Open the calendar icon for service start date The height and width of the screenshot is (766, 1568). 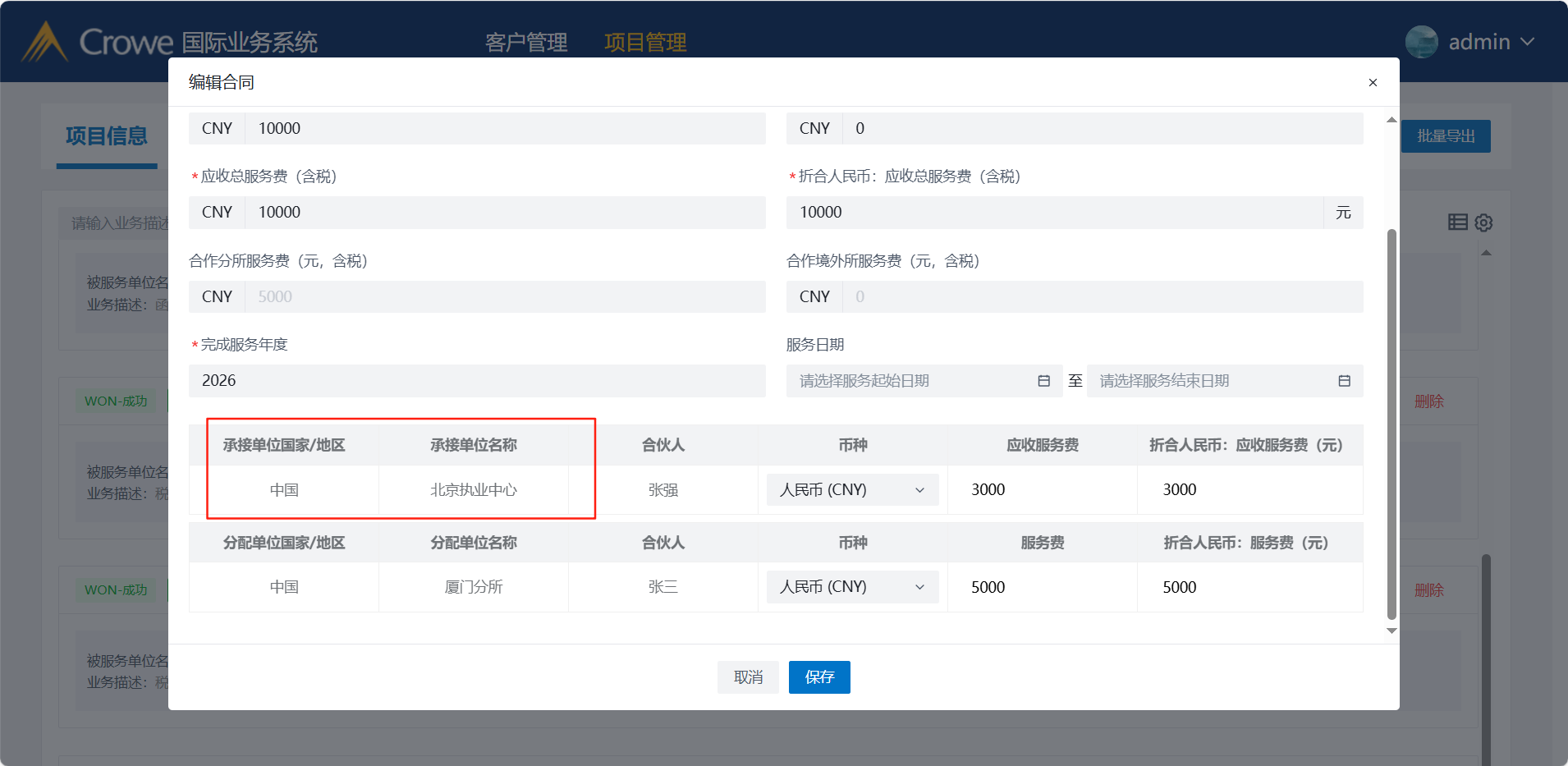point(1043,381)
